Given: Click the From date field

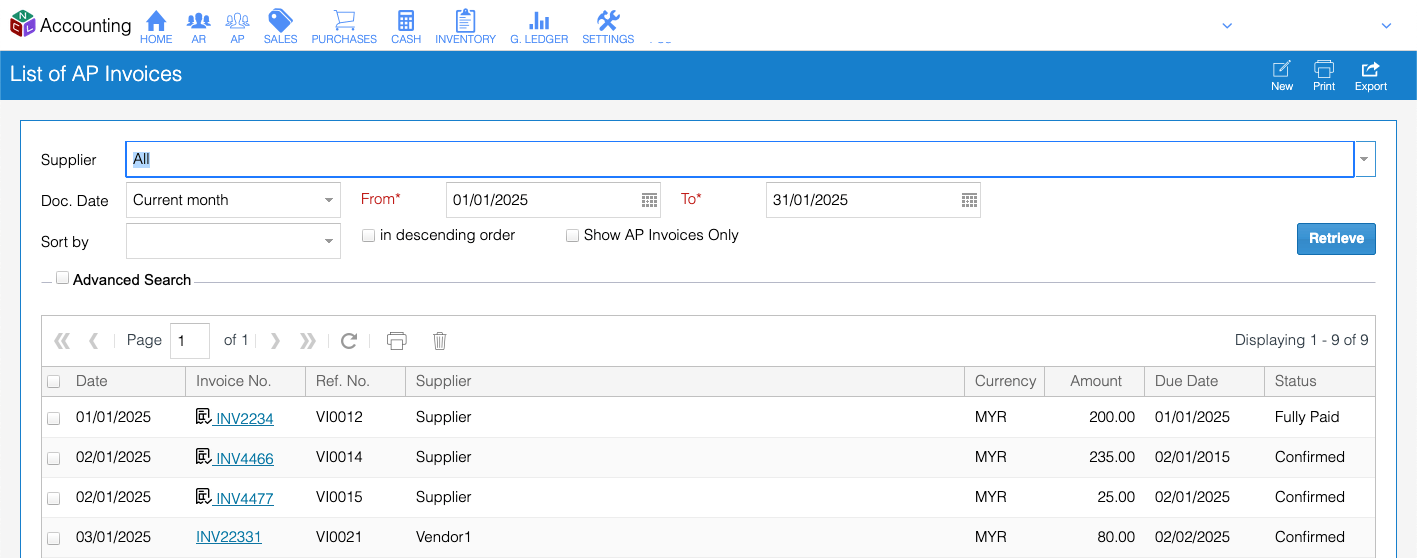Looking at the screenshot, I should [542, 200].
